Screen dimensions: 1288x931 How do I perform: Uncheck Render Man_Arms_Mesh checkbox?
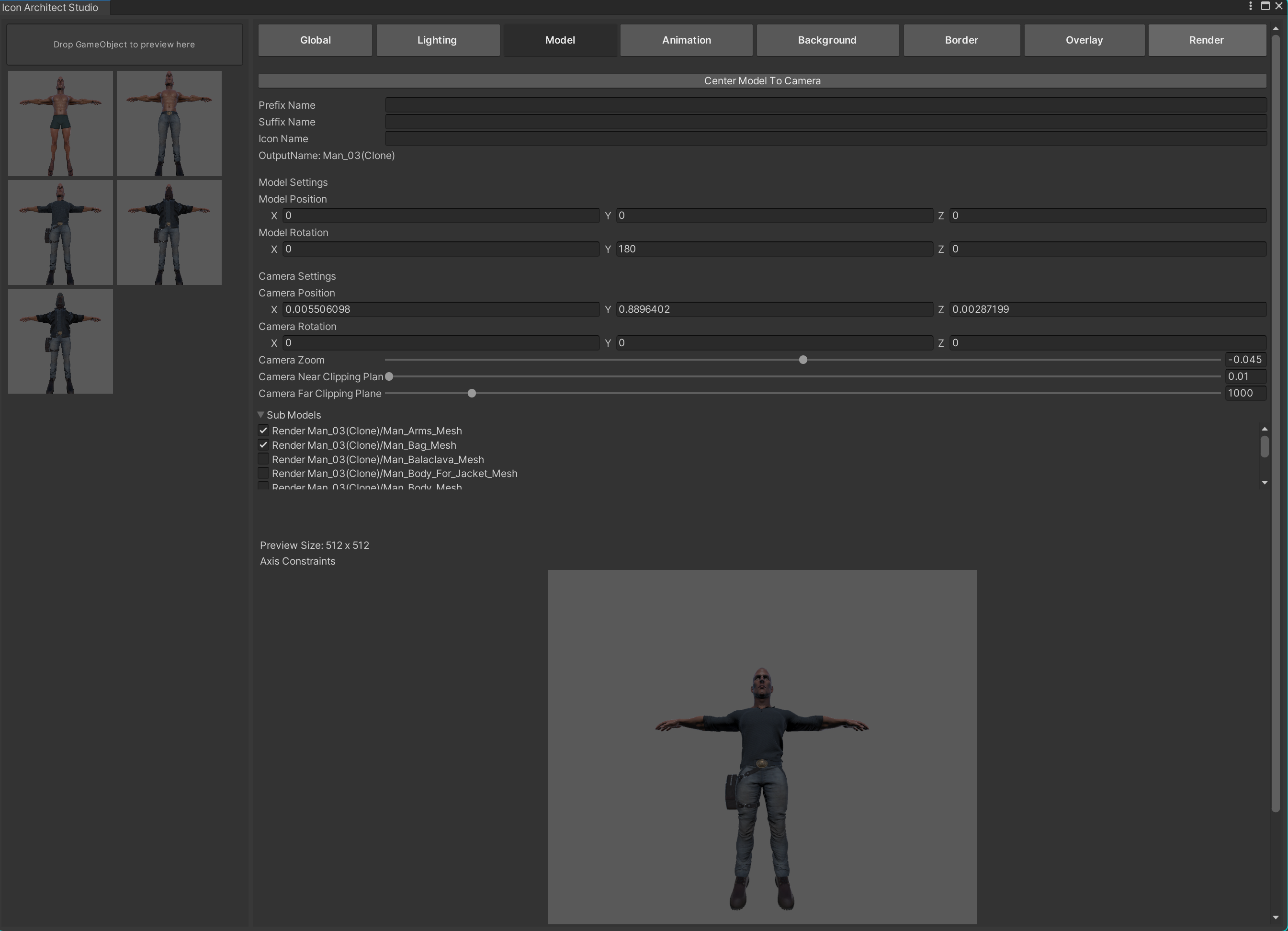263,431
